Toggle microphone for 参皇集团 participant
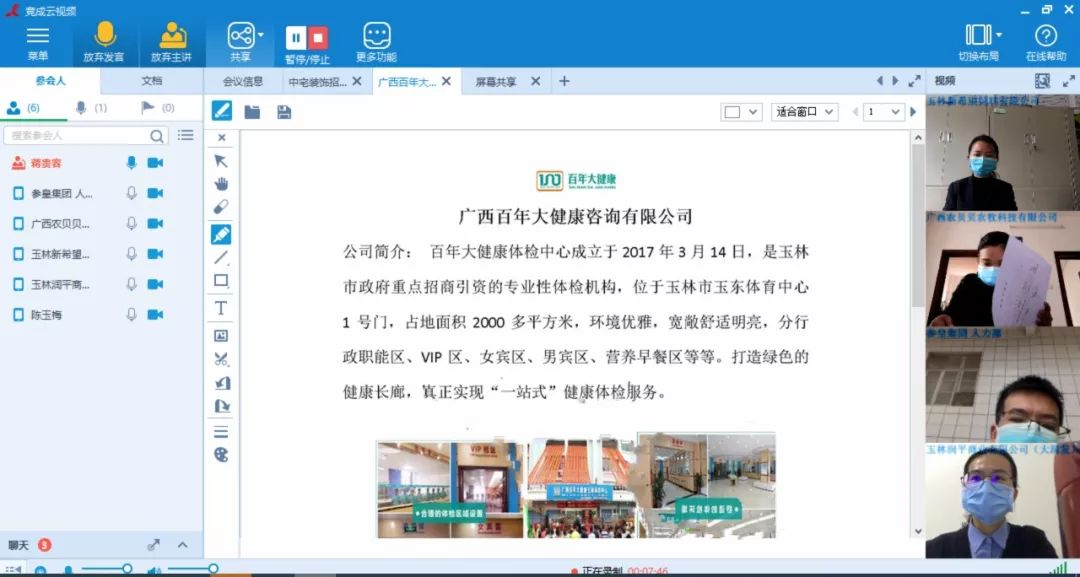1080x577 pixels. pyautogui.click(x=132, y=193)
